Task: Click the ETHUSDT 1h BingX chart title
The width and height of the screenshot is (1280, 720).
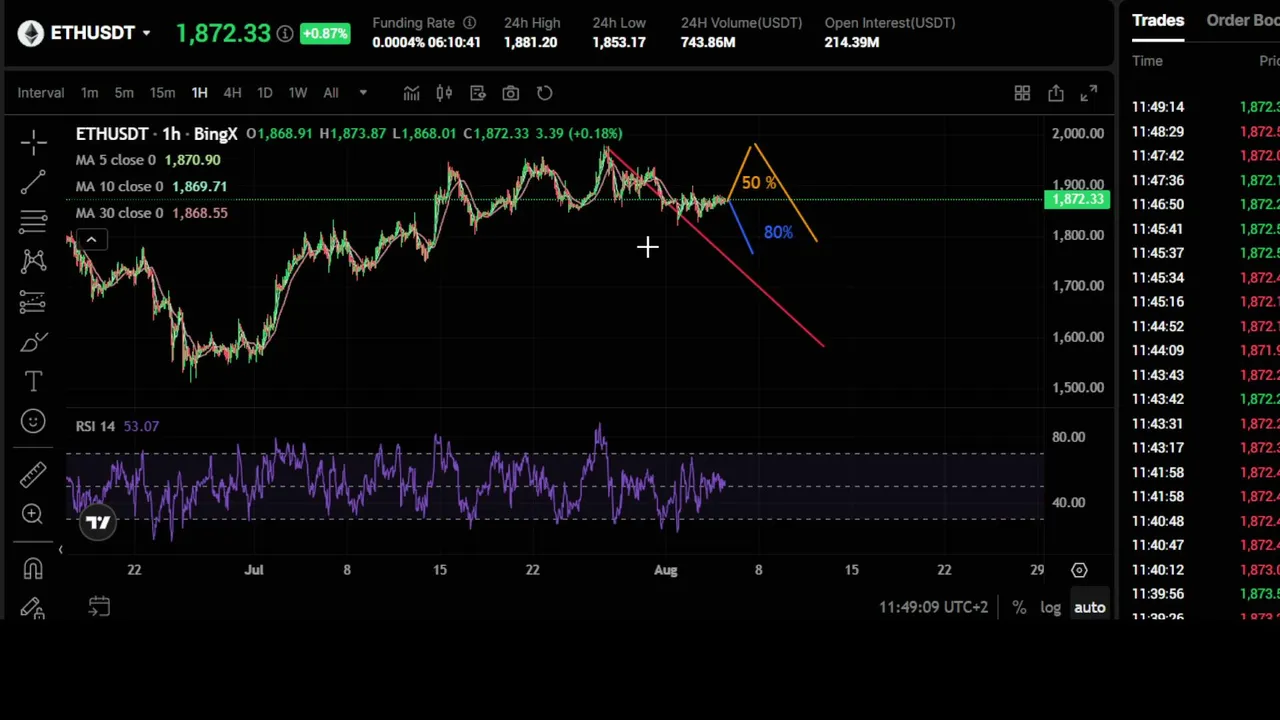Action: click(x=156, y=133)
